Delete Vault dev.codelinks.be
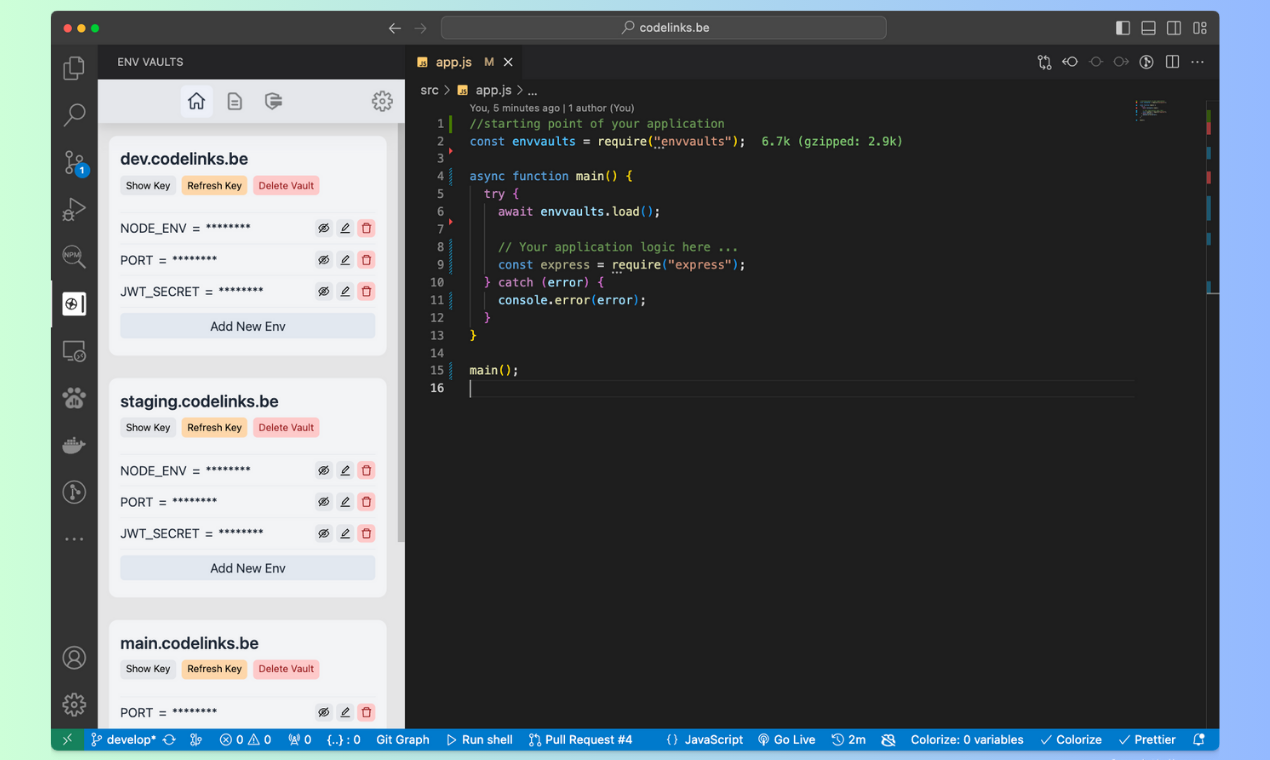The width and height of the screenshot is (1270, 760). 286,185
